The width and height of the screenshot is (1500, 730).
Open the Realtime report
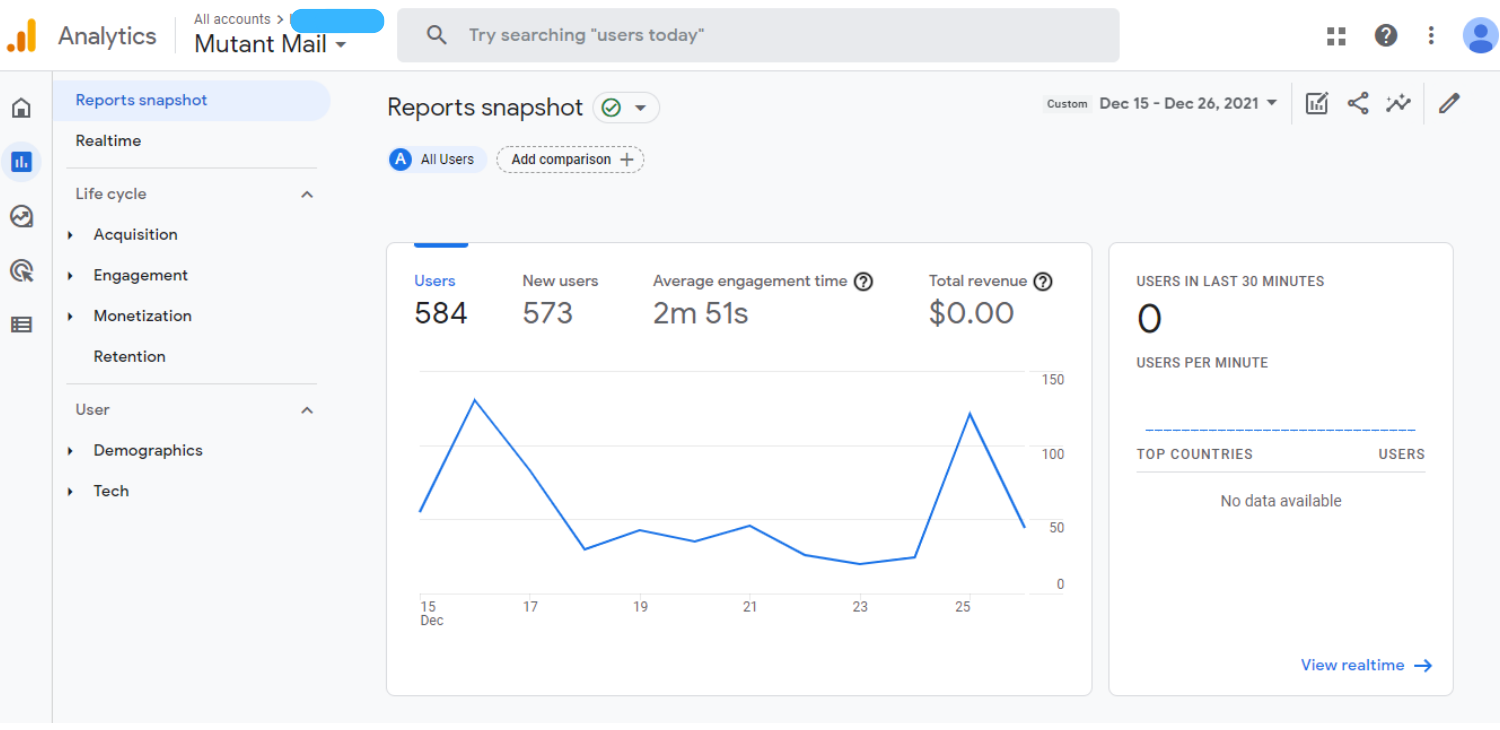click(108, 141)
